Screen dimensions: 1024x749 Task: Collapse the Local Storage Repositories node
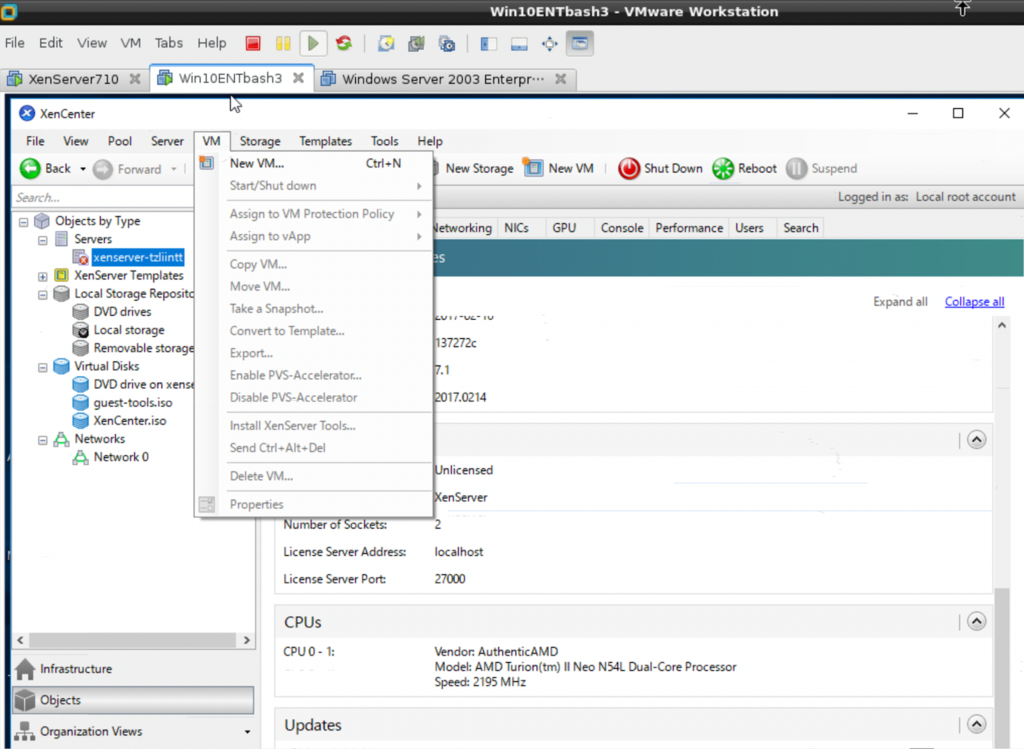[43, 295]
